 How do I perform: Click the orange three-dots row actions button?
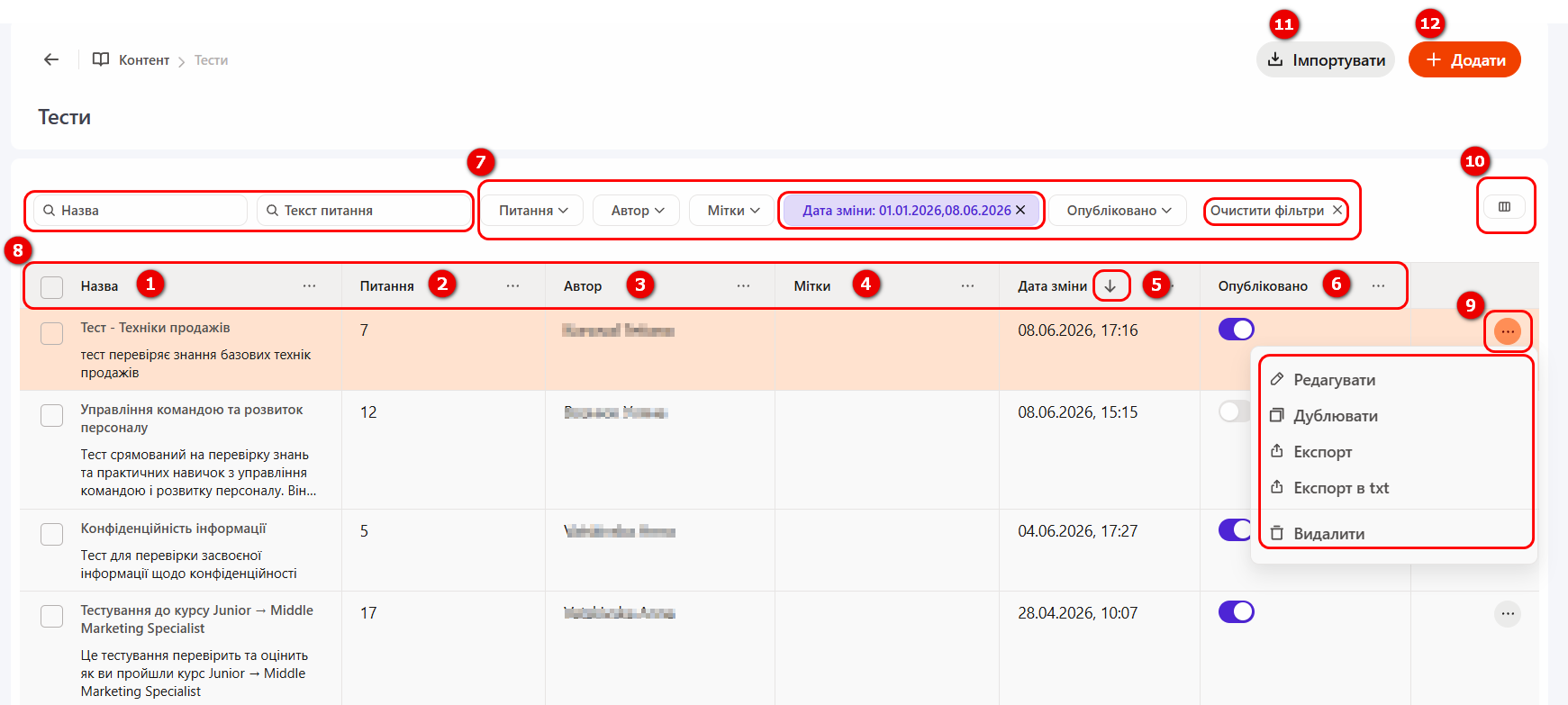point(1508,332)
